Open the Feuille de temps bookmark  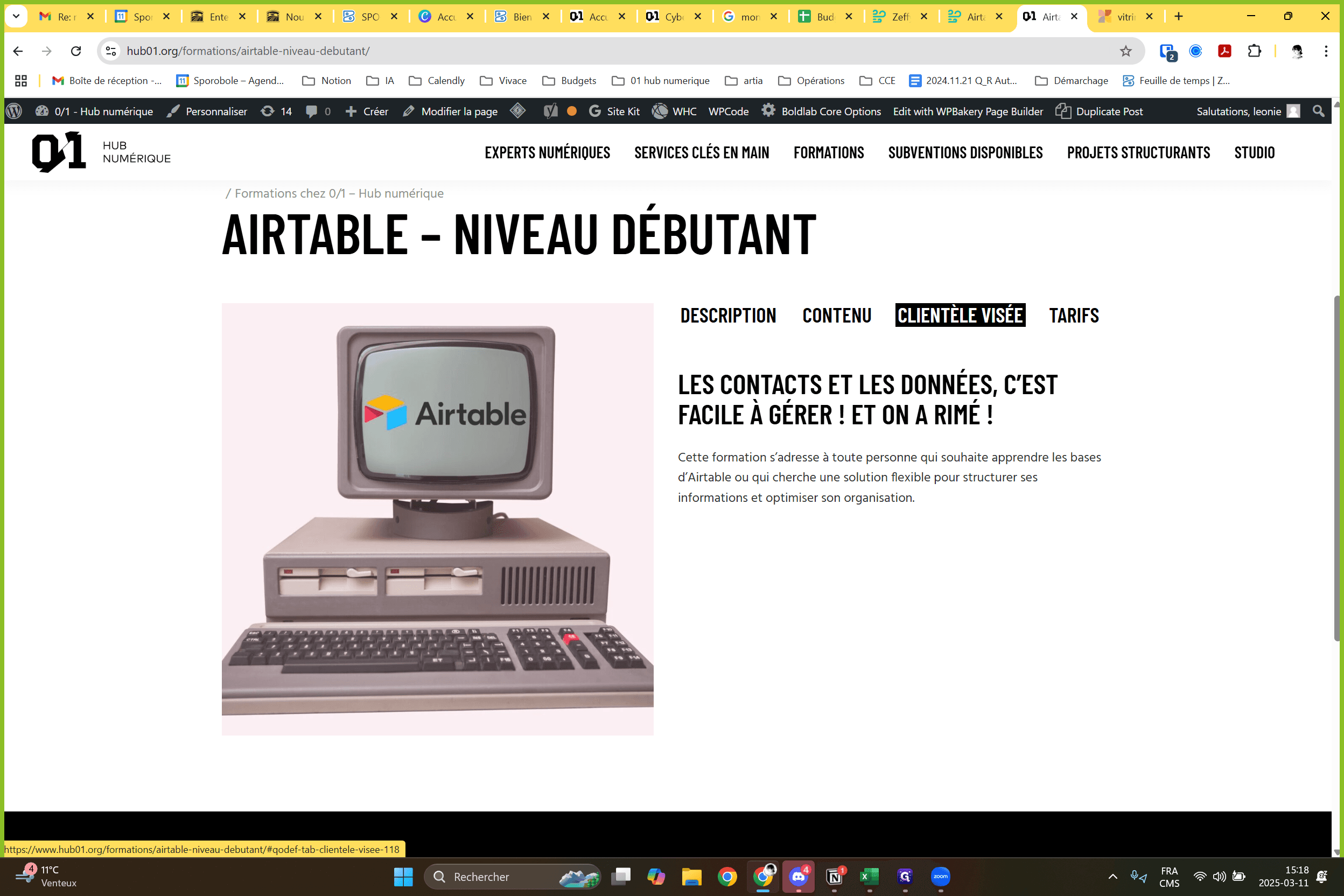point(1177,81)
